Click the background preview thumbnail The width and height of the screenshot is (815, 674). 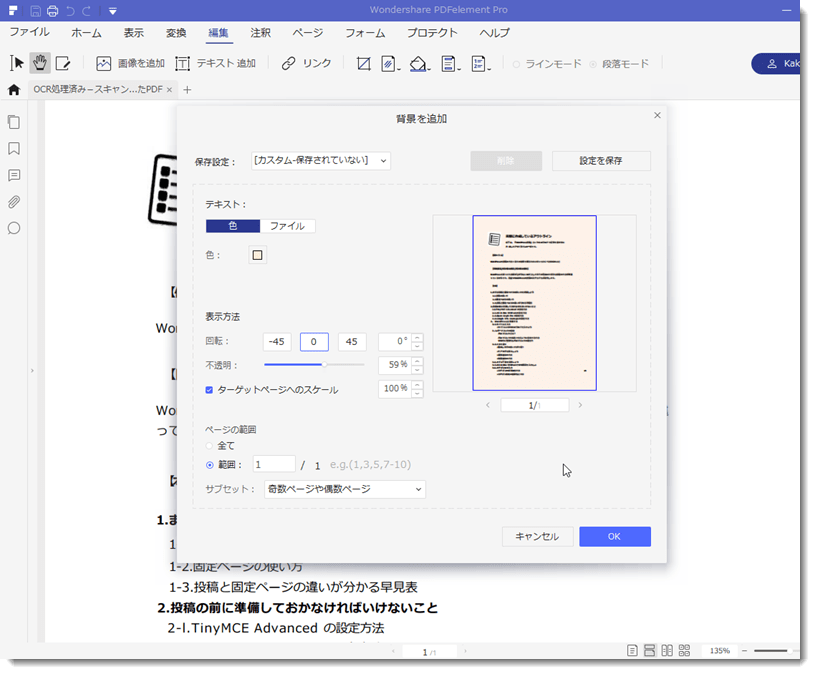pyautogui.click(x=534, y=303)
